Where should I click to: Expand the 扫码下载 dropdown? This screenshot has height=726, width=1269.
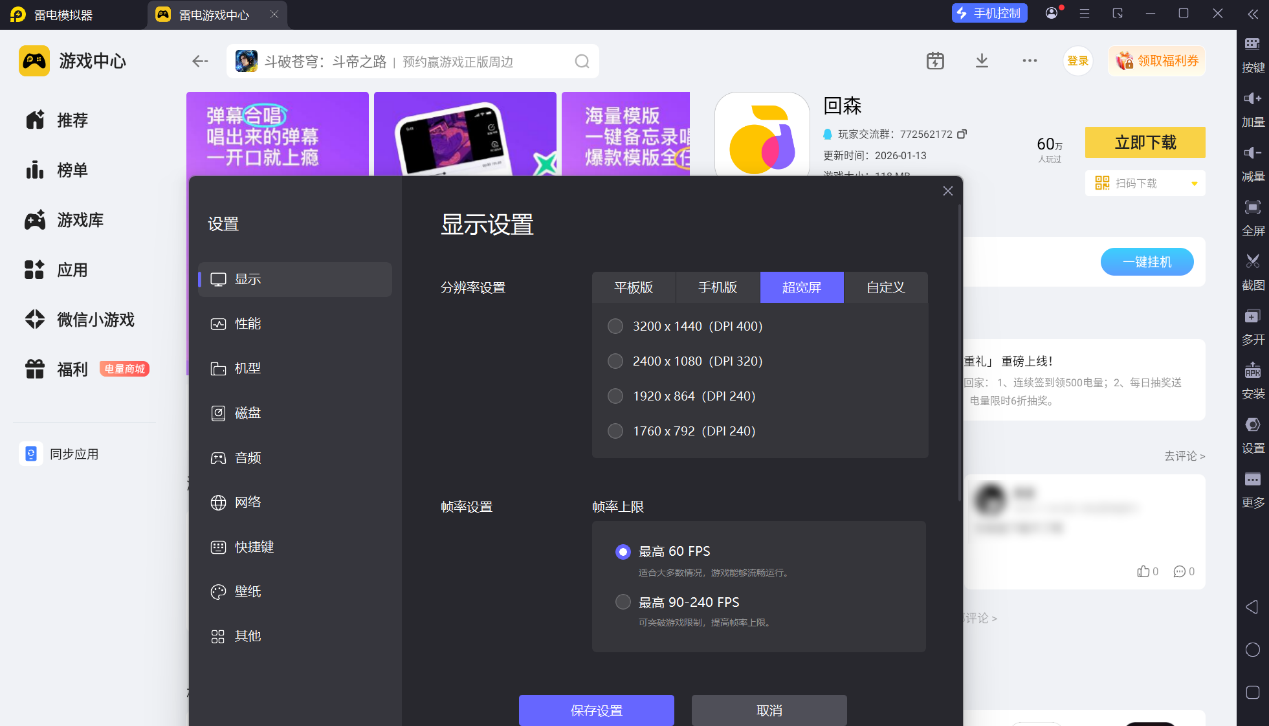point(1194,184)
